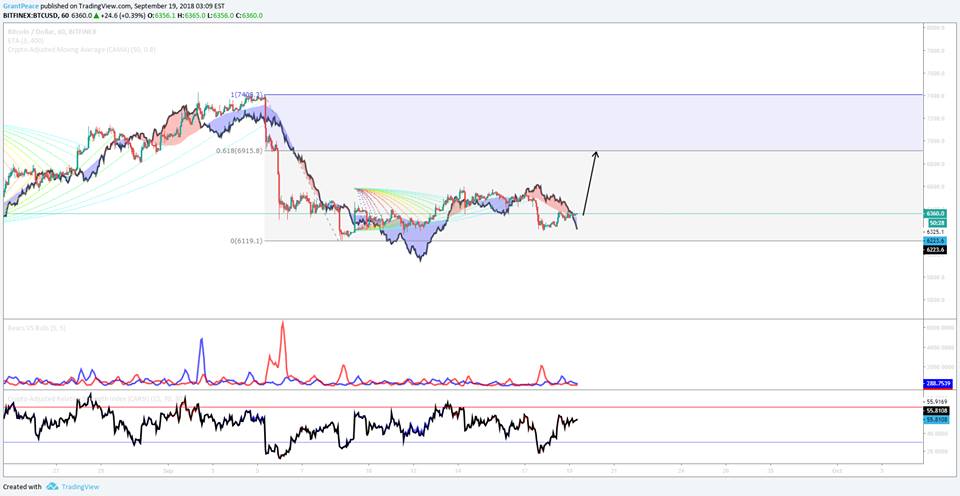Click the publication date September 19, 2018 text
Image resolution: width=960 pixels, height=496 pixels.
click(165, 6)
